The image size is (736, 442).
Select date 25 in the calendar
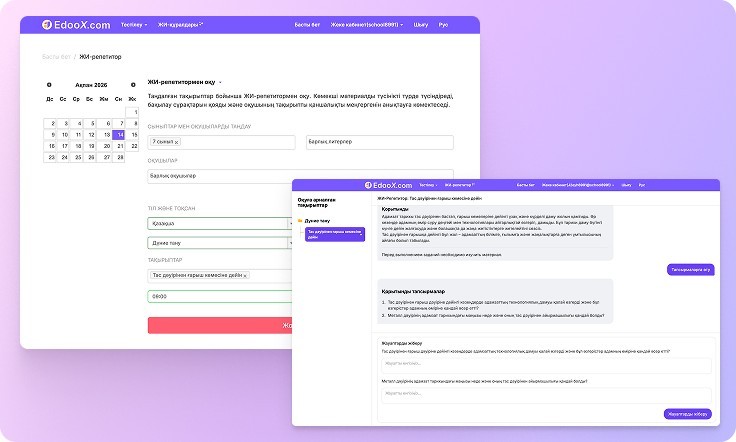pos(77,157)
